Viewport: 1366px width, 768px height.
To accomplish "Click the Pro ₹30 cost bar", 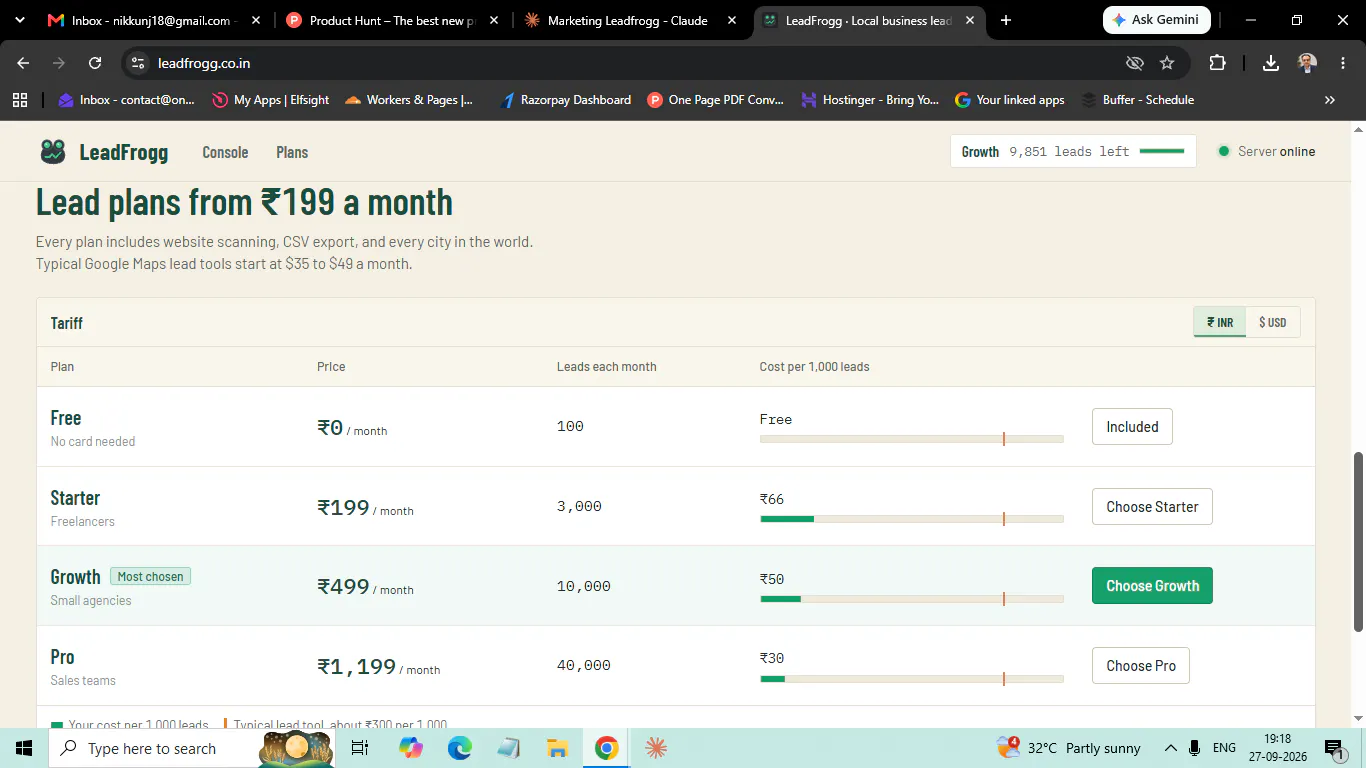I will 912,679.
